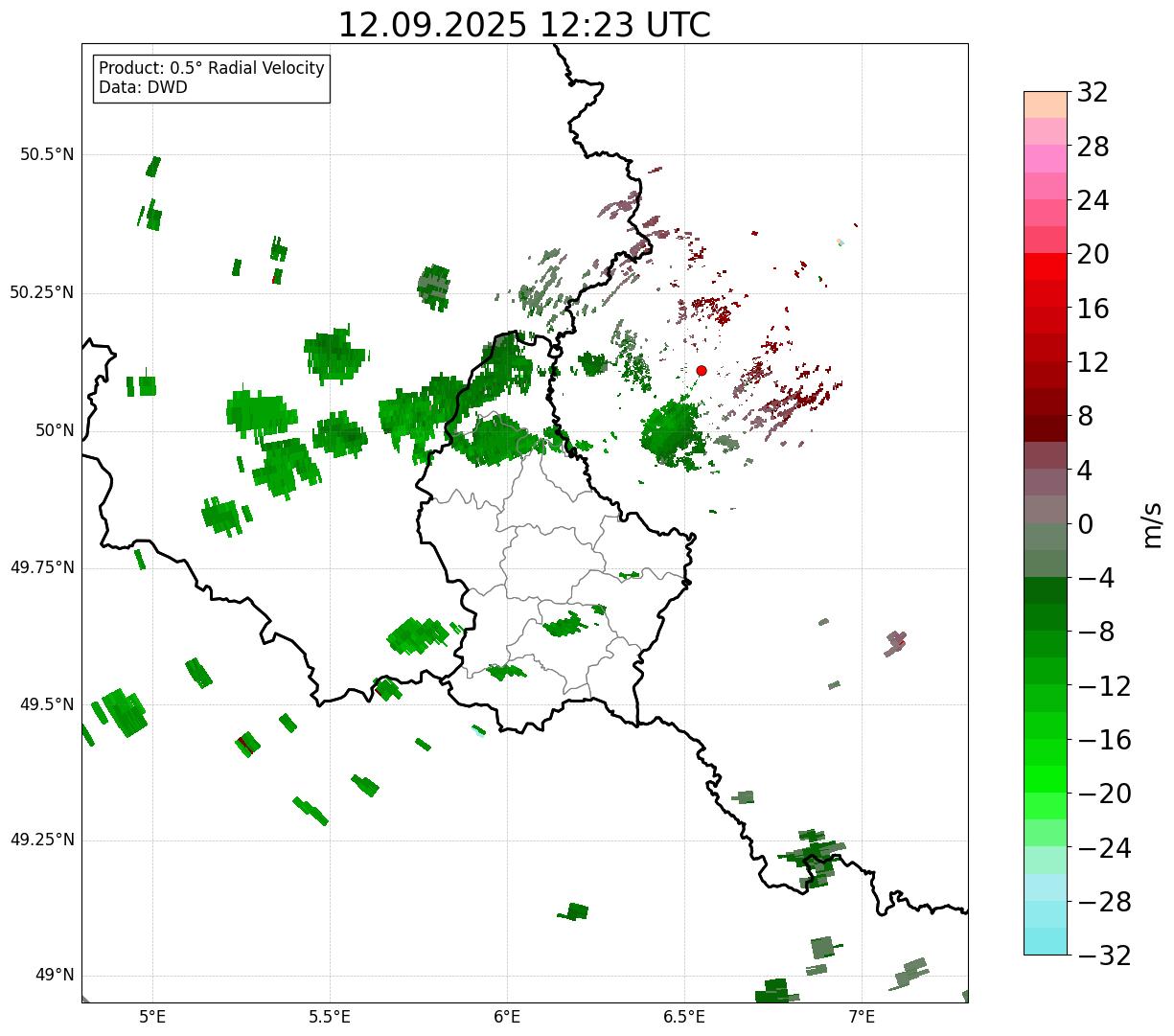The height and width of the screenshot is (1036, 1174).
Task: Click the 5.5°E longitude label
Action: coord(331,1017)
